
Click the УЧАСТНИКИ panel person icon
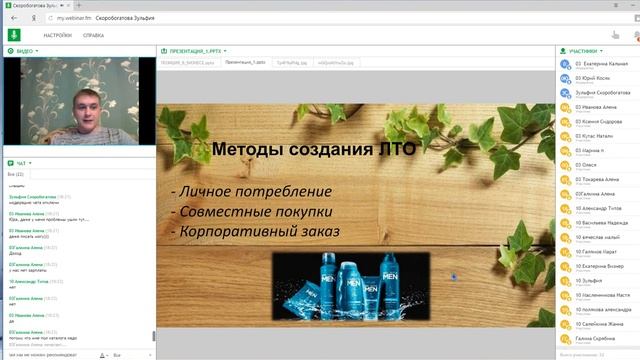[563, 51]
